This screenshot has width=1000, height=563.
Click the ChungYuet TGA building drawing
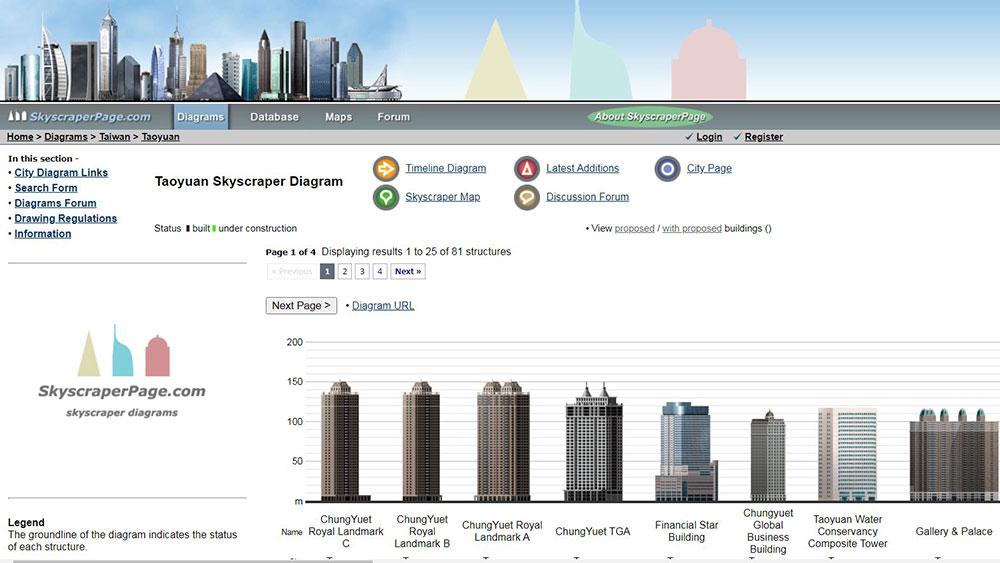point(594,442)
